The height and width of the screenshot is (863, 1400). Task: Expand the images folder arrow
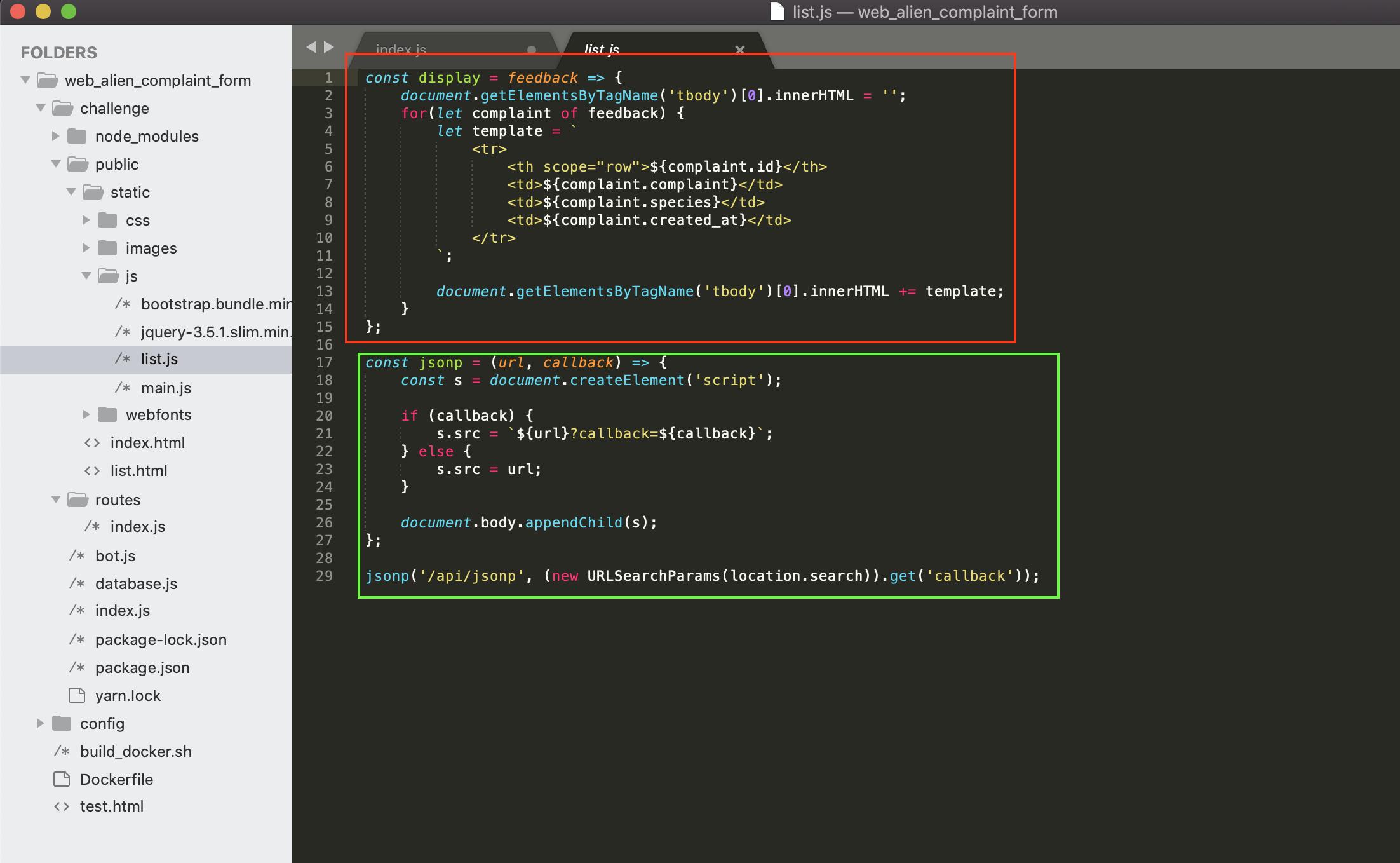click(86, 248)
